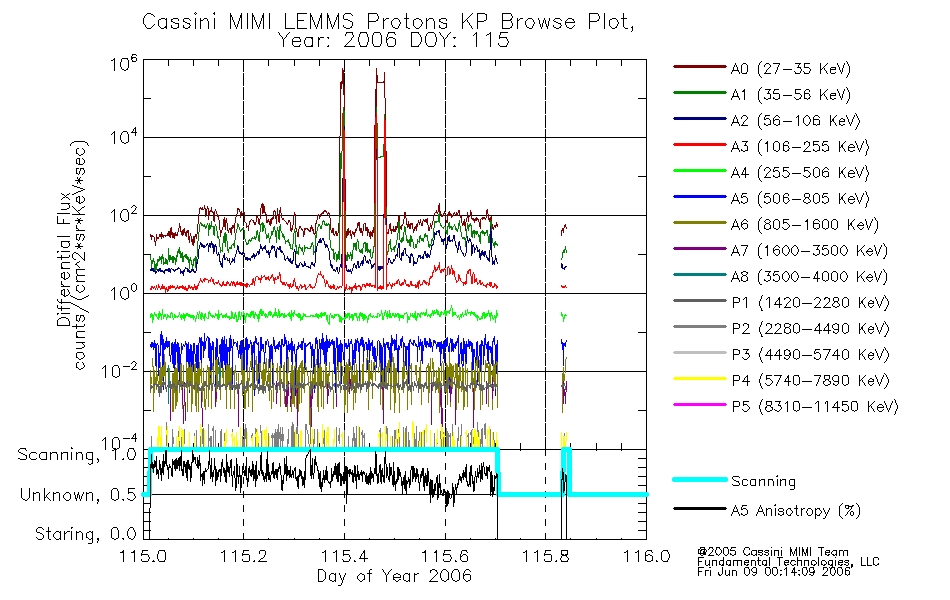Click the Scanning, 1.0 axis label
Screen dimensions: 950x600
[x=77, y=455]
